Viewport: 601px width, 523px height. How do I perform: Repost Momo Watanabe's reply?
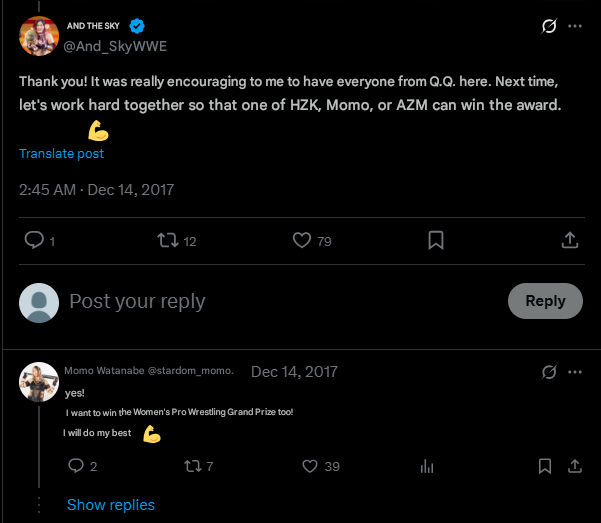coord(193,466)
